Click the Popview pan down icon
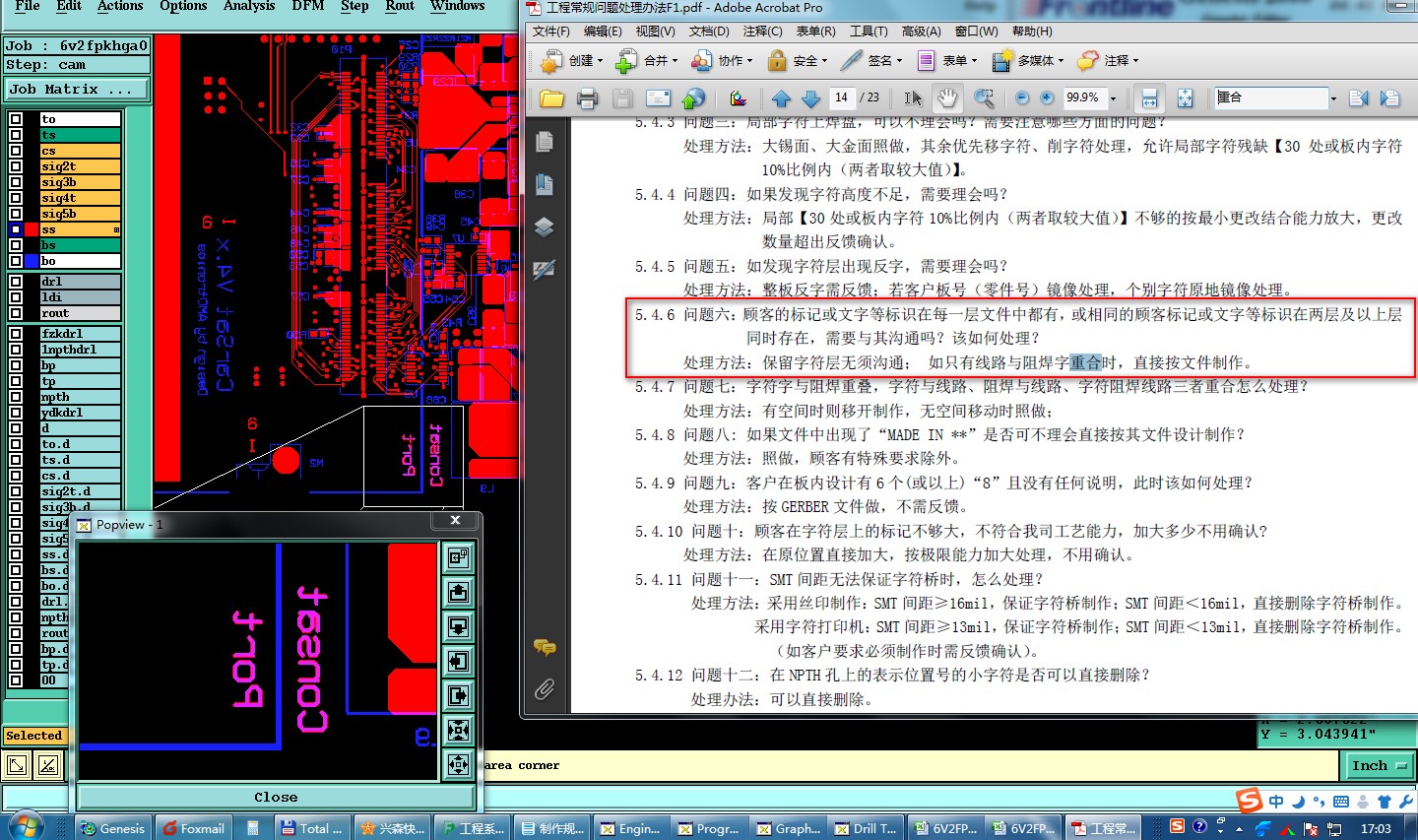This screenshot has width=1418, height=840. coord(458,626)
